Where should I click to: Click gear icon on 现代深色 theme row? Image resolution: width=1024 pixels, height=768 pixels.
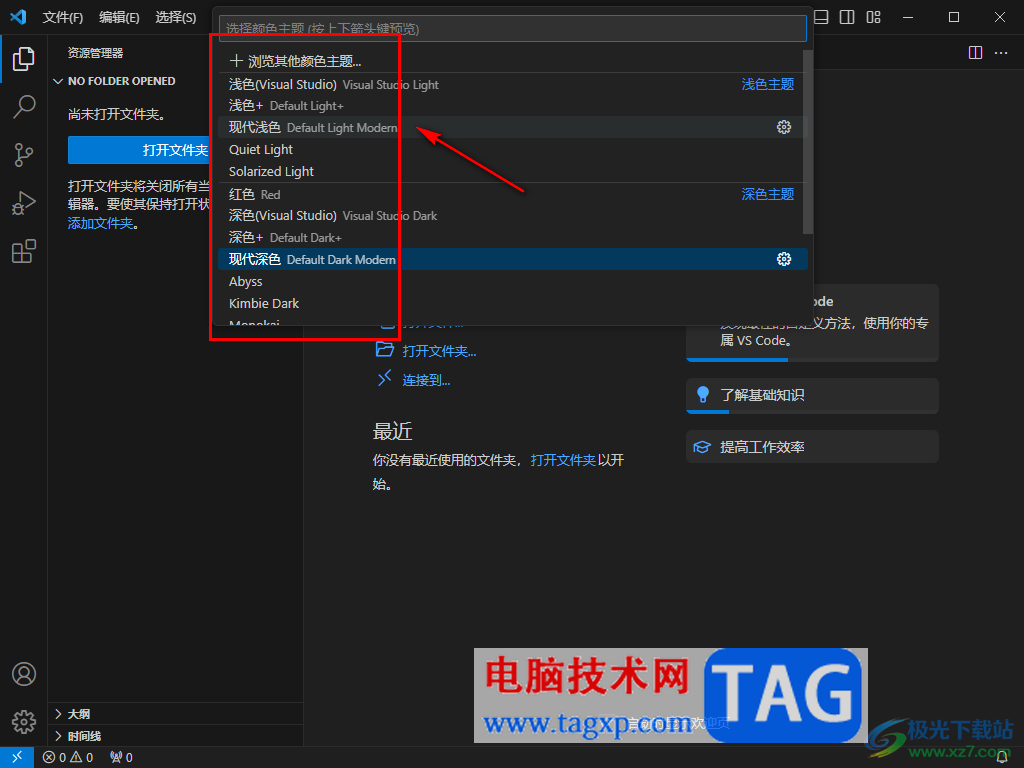pyautogui.click(x=784, y=259)
